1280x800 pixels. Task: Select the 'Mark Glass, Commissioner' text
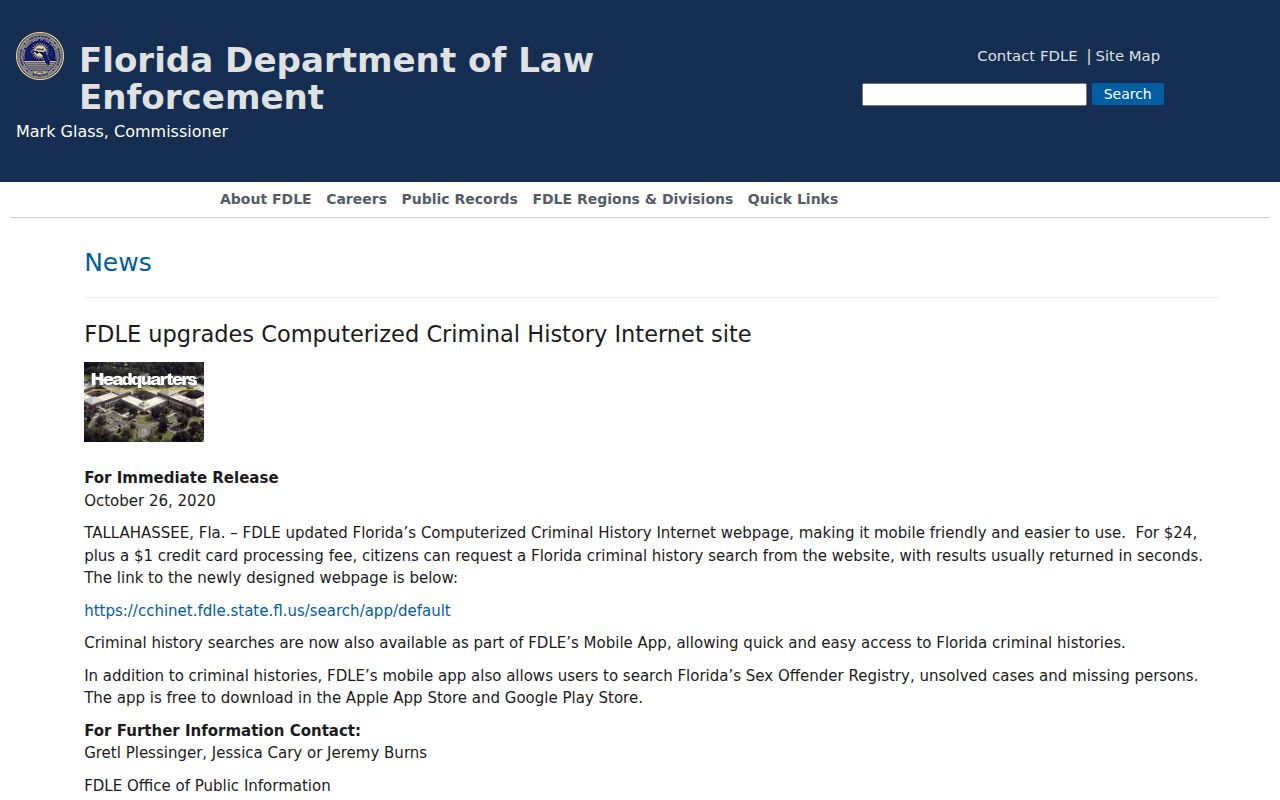point(122,132)
